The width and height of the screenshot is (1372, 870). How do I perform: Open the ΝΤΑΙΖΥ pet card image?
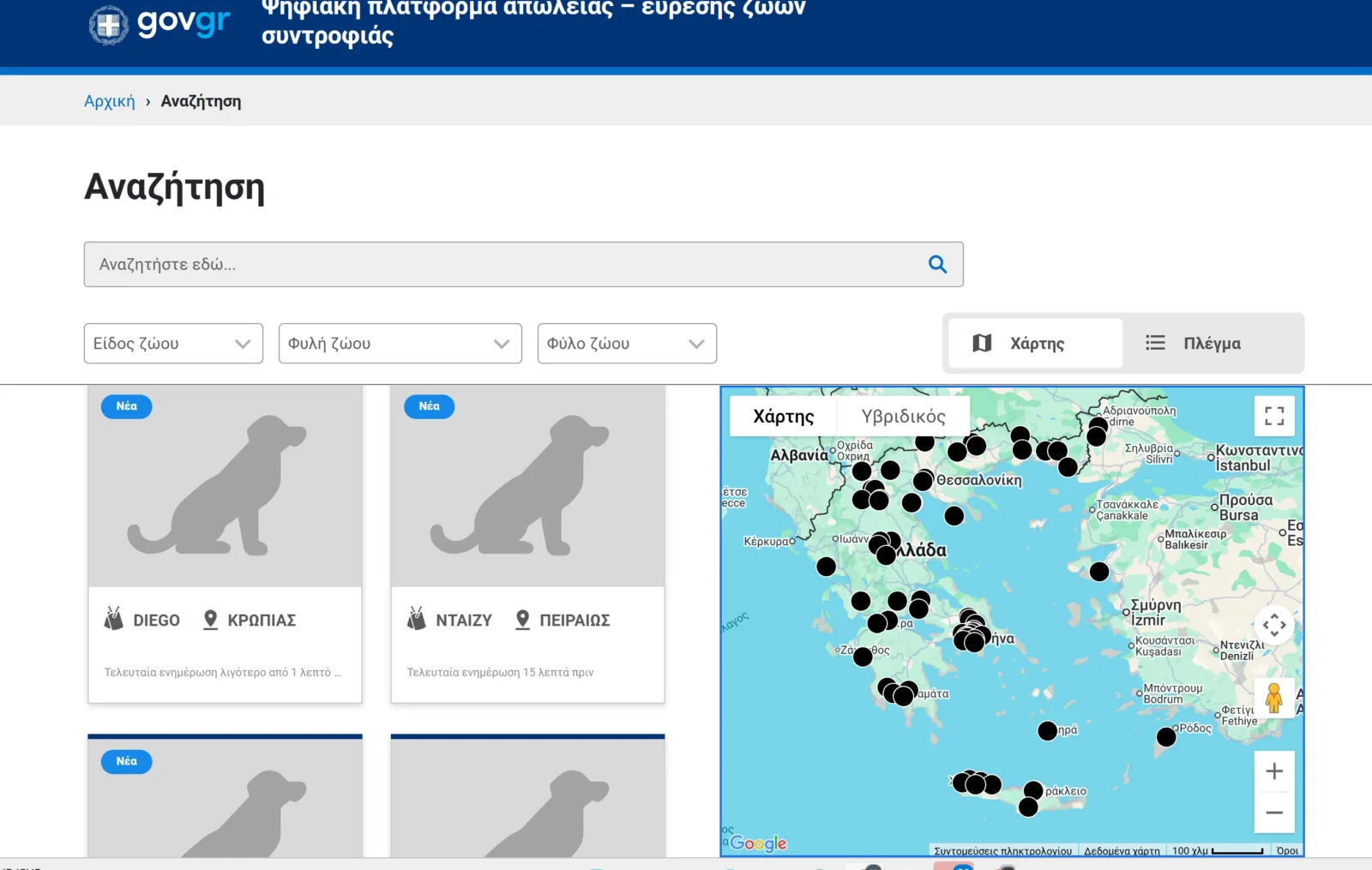click(527, 487)
